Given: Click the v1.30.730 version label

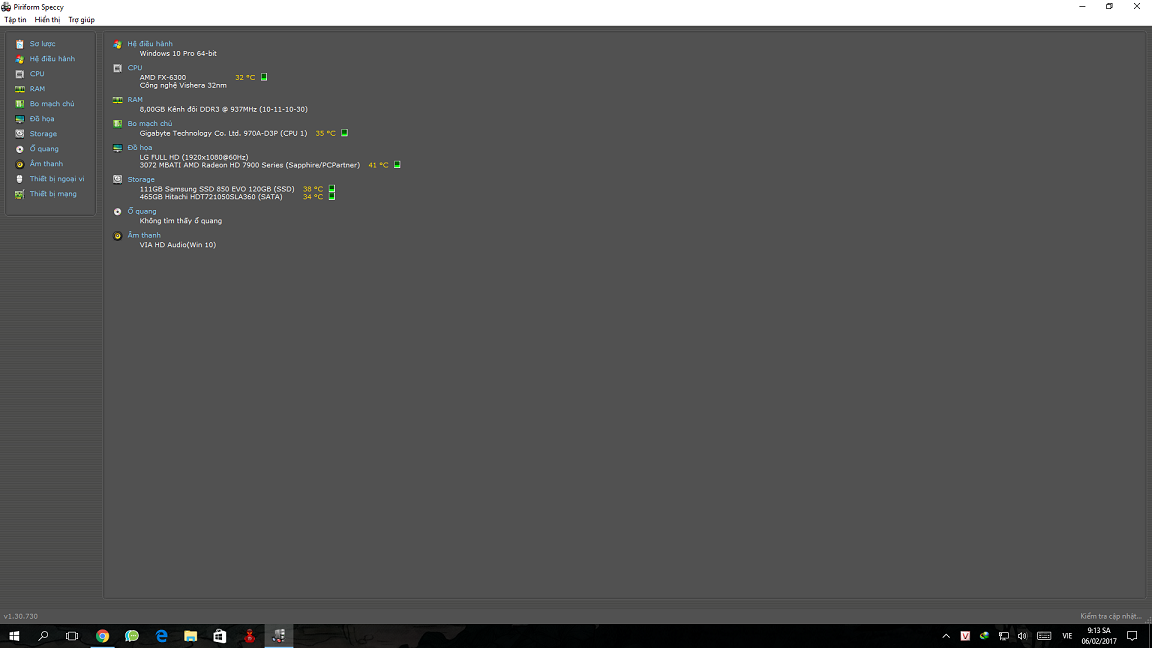Looking at the screenshot, I should click(21, 616).
